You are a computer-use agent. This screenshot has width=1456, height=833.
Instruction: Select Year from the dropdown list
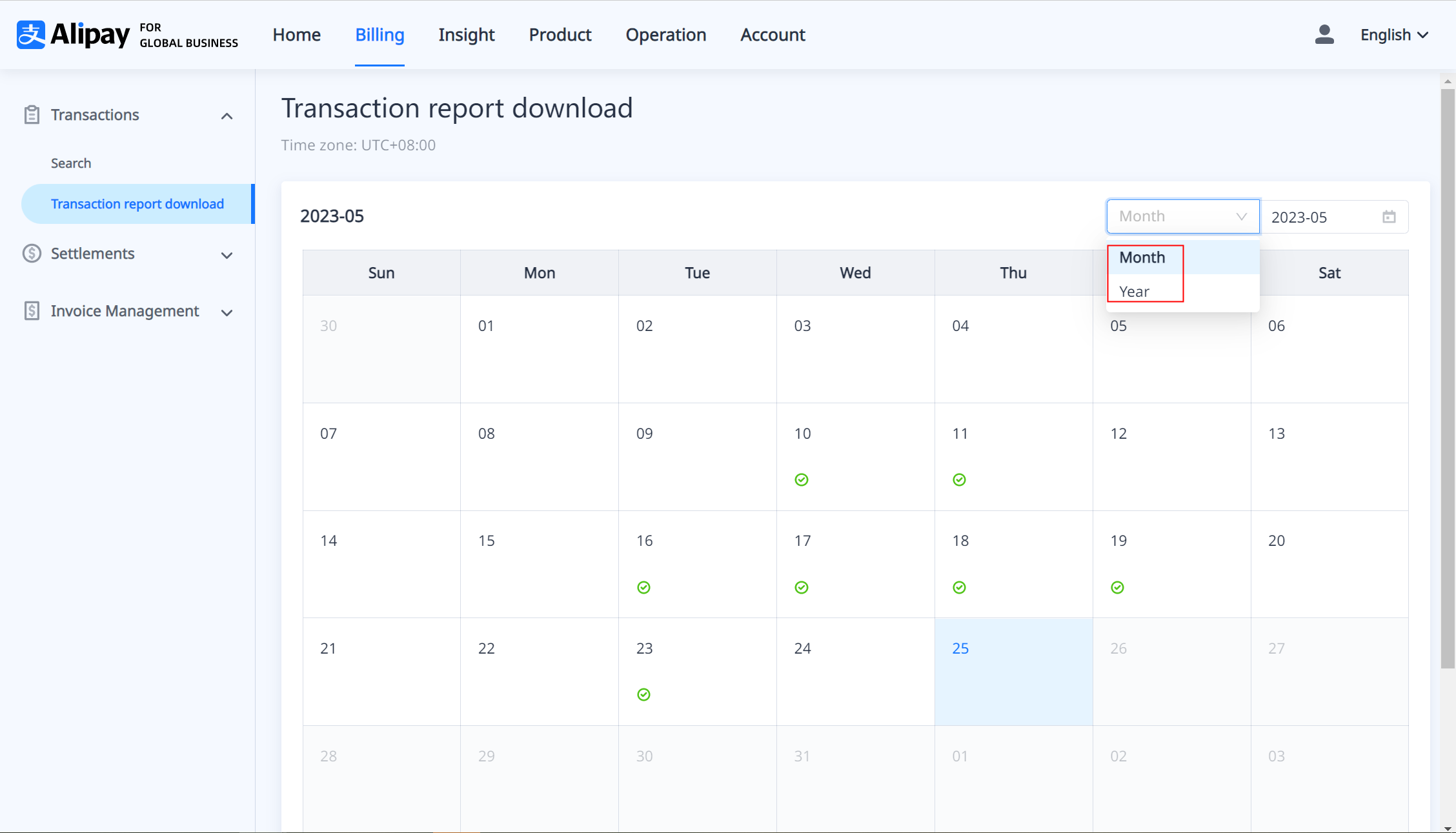pyautogui.click(x=1134, y=292)
